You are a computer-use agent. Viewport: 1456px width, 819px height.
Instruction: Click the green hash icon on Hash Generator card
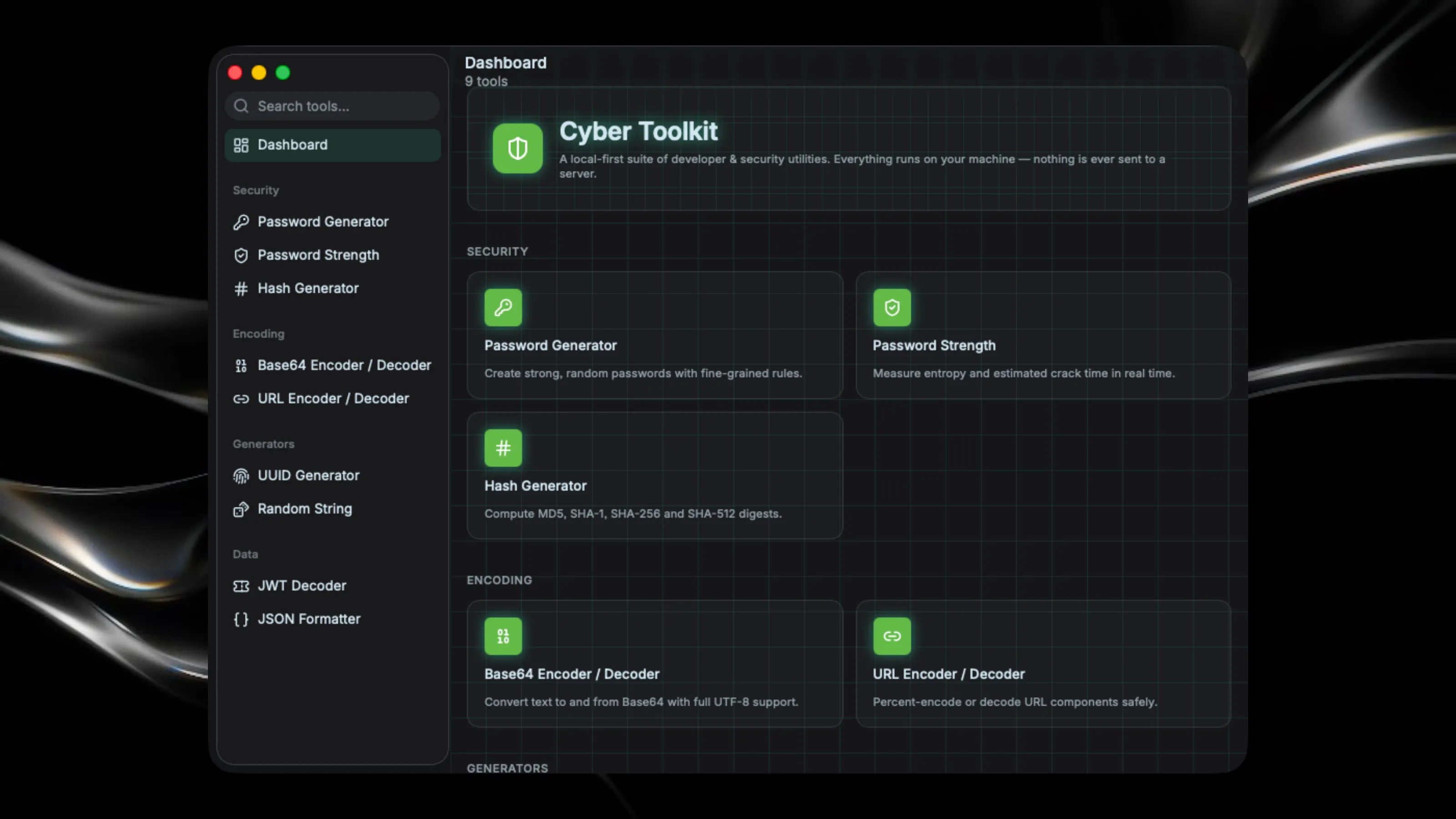point(503,448)
